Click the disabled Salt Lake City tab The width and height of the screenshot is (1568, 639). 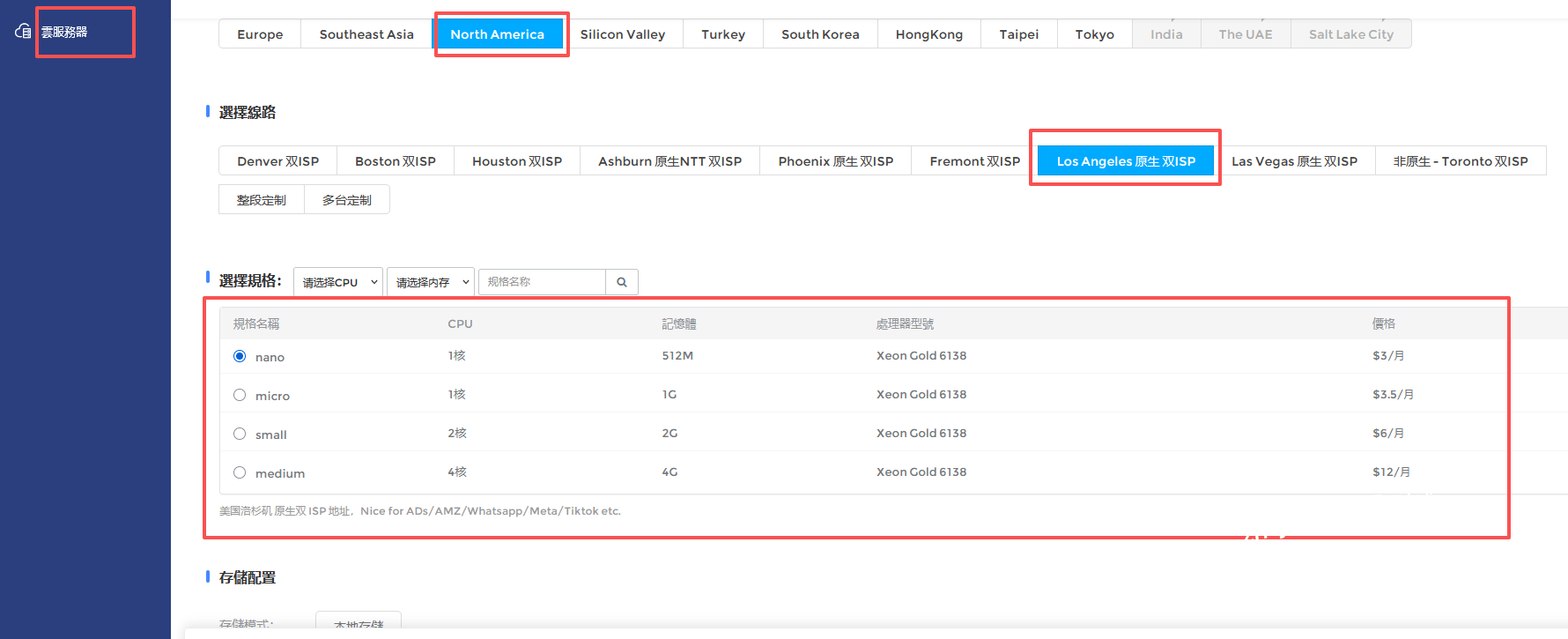tap(1351, 34)
